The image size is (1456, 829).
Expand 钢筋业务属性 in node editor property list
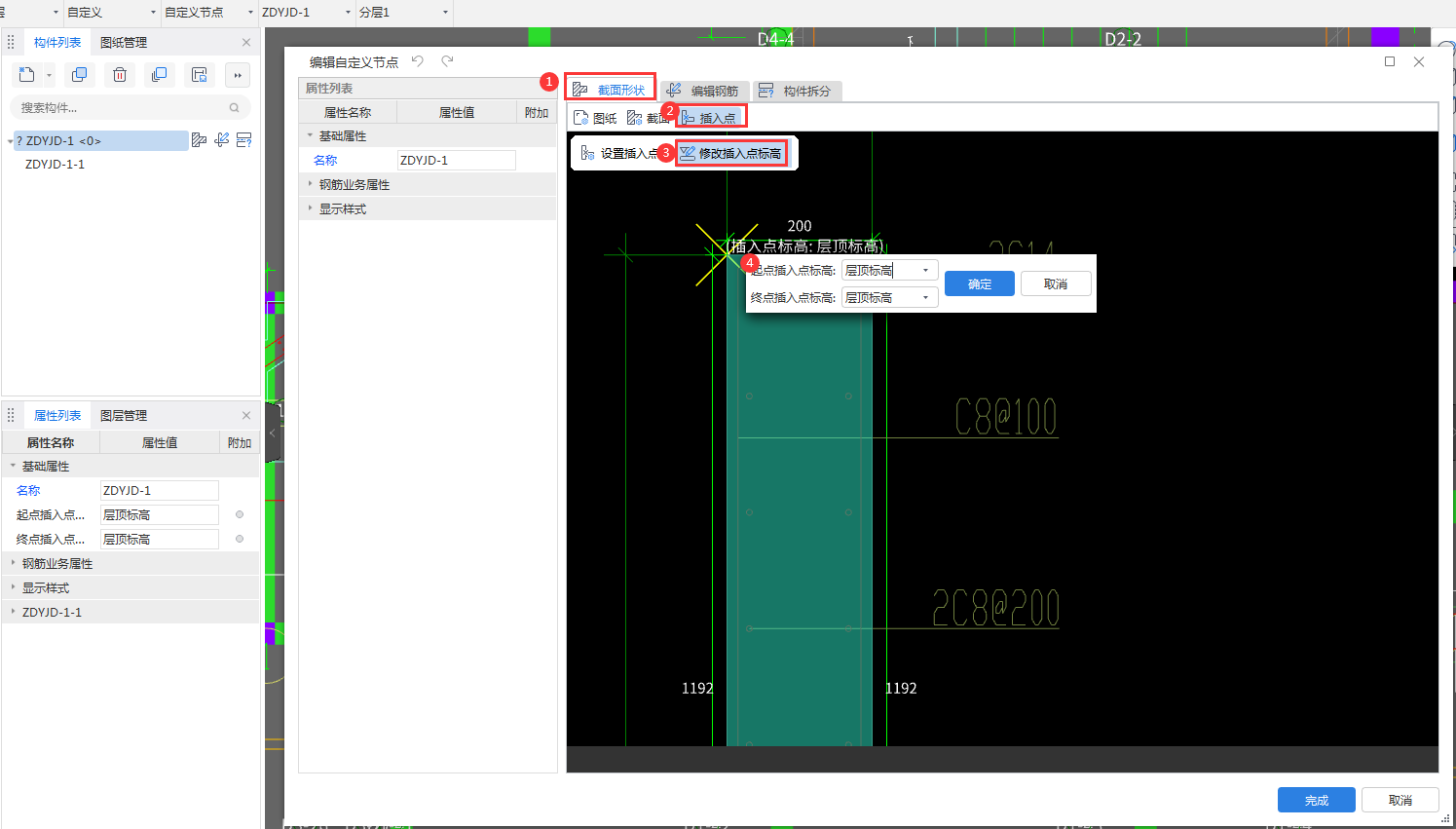[311, 185]
